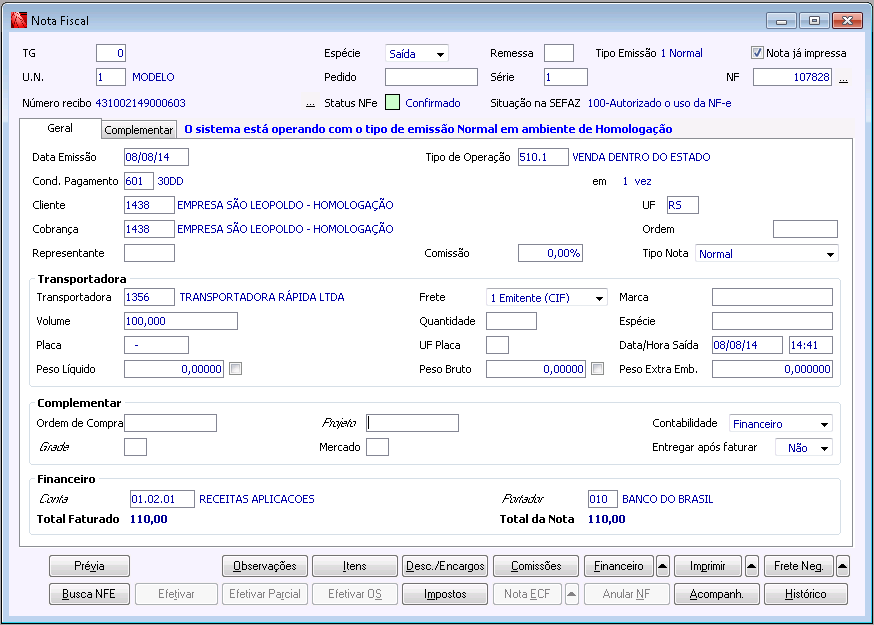Click the ellipsis button after Número recibo
Image resolution: width=874 pixels, height=625 pixels.
pos(310,103)
